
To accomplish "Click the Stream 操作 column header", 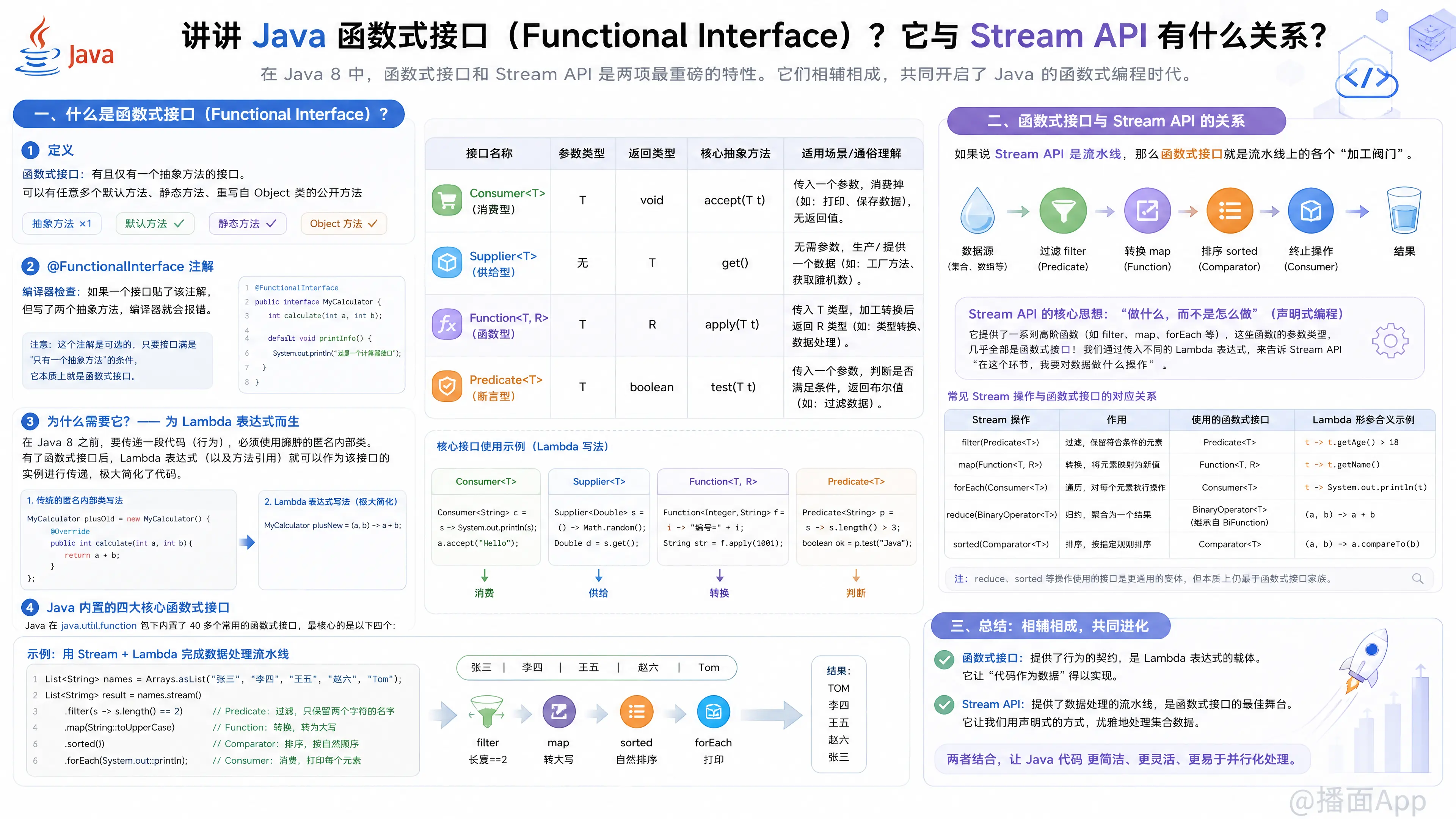I will click(1001, 419).
